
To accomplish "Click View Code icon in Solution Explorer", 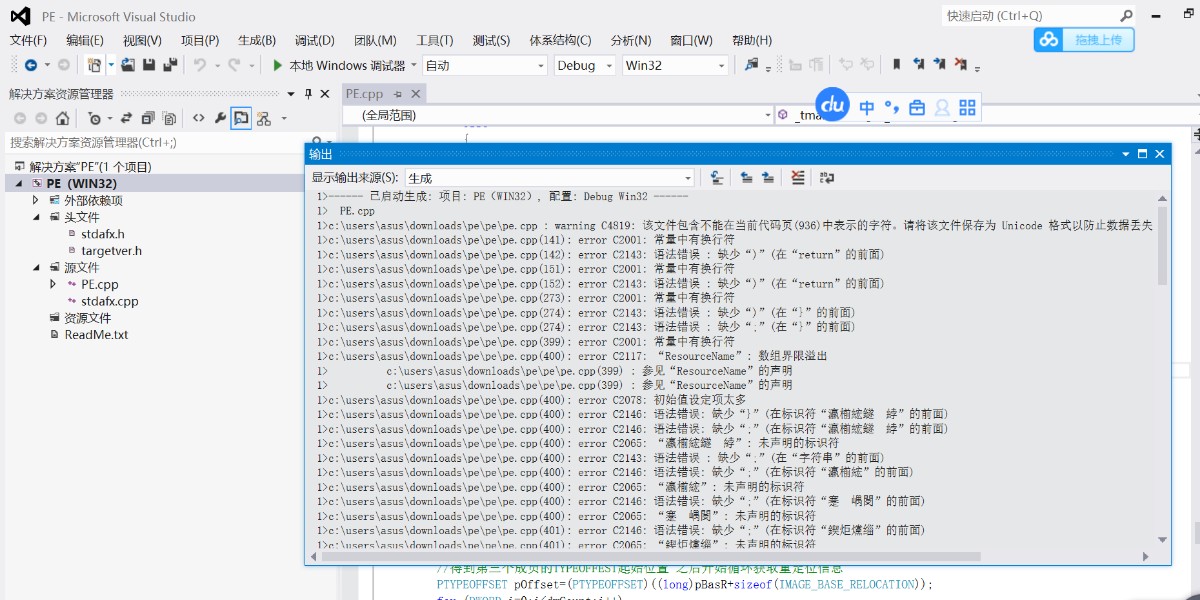I will [x=199, y=118].
